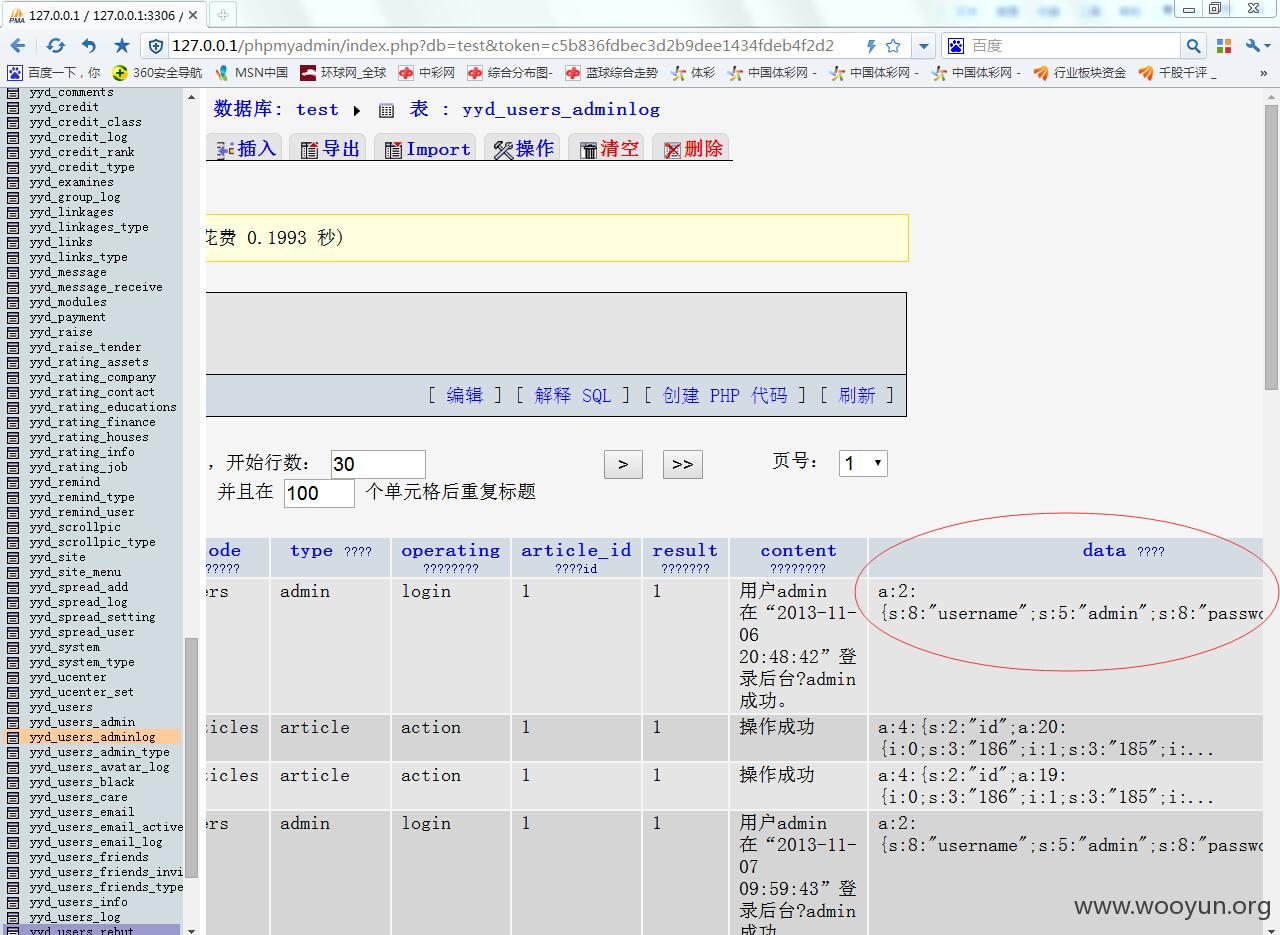Open the 蓝球综合走势 bookmark
Screen dimensions: 1280x935
point(611,73)
